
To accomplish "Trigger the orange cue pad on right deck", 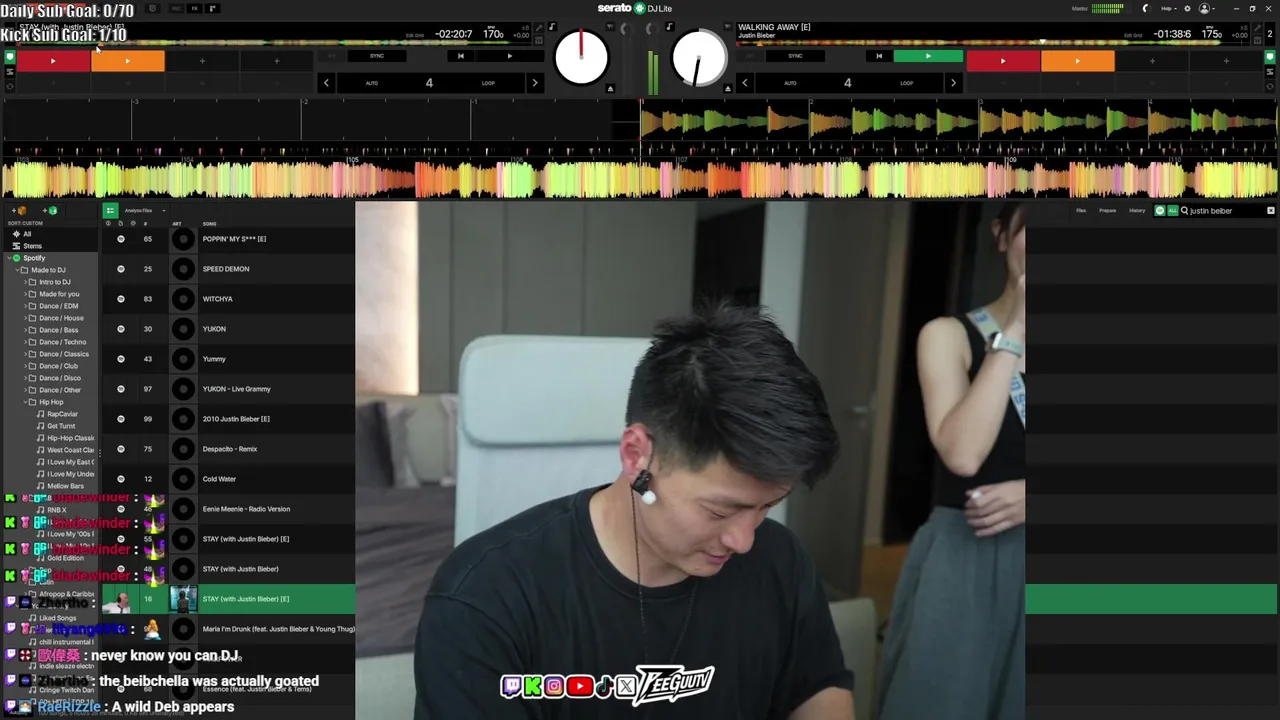I will (1077, 61).
